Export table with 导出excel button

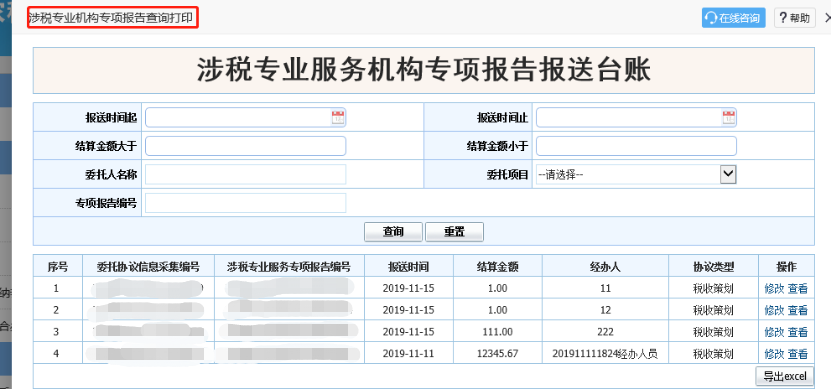pyautogui.click(x=784, y=376)
